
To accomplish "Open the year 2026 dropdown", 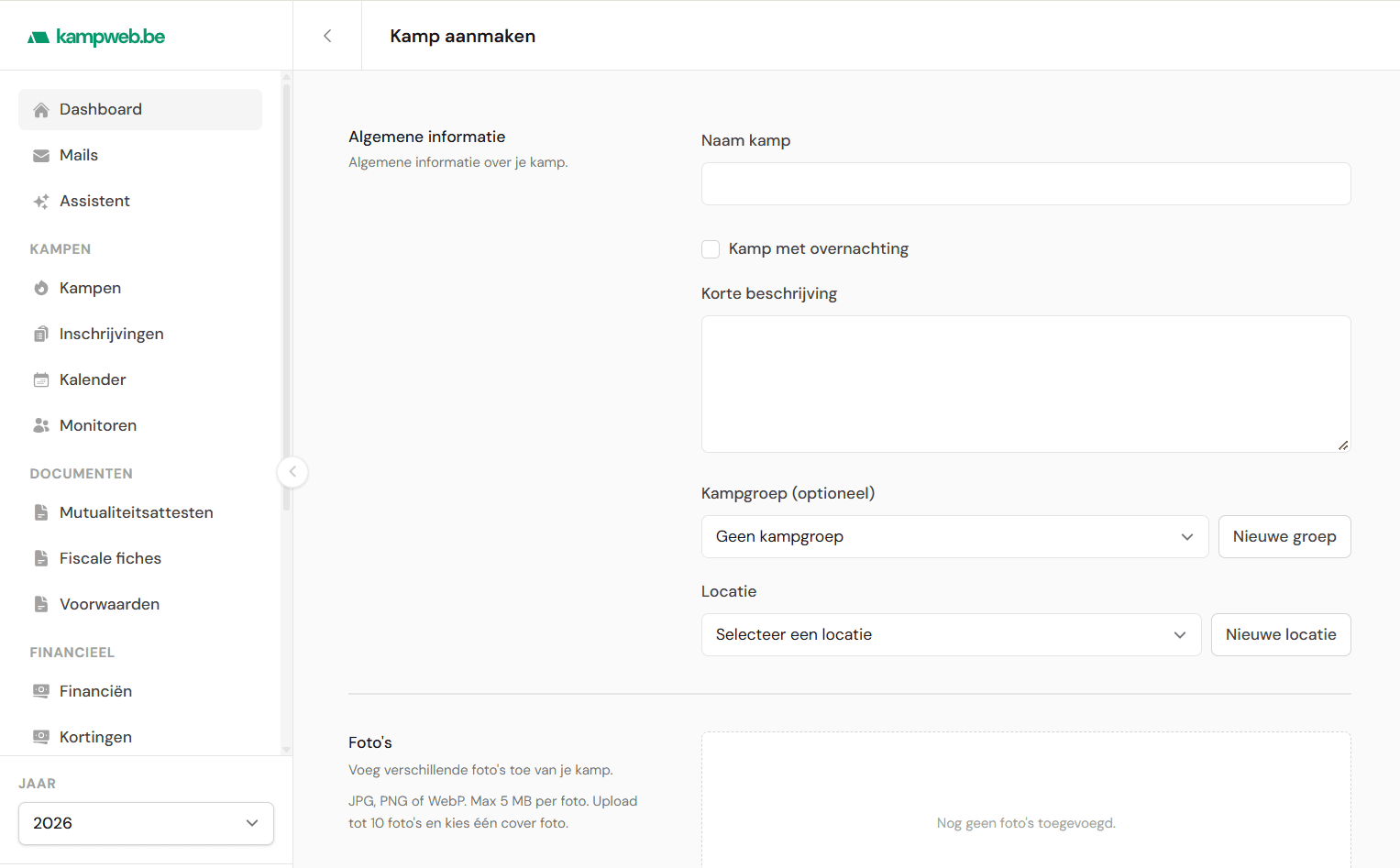I will tap(147, 823).
